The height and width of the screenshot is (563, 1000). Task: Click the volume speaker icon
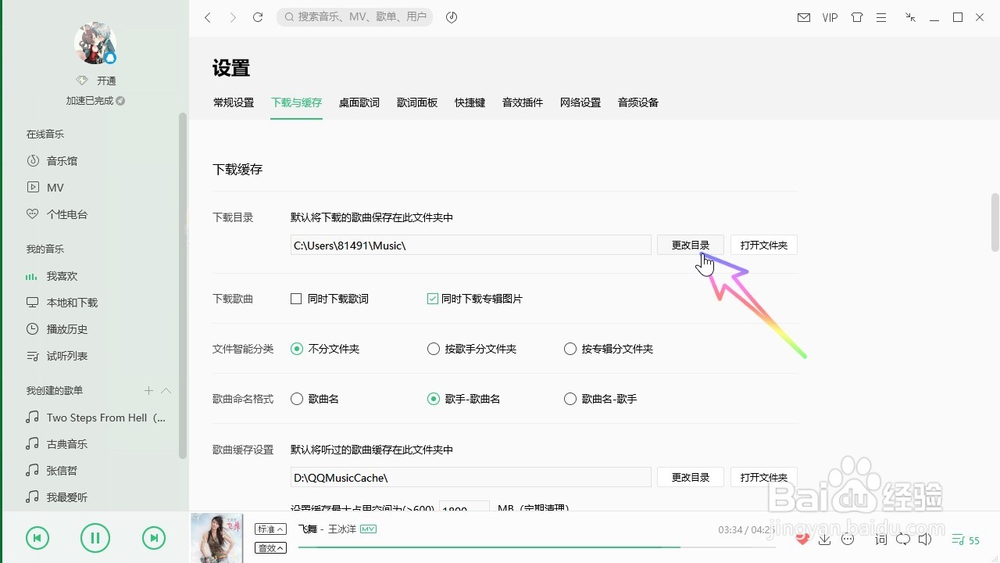[925, 539]
